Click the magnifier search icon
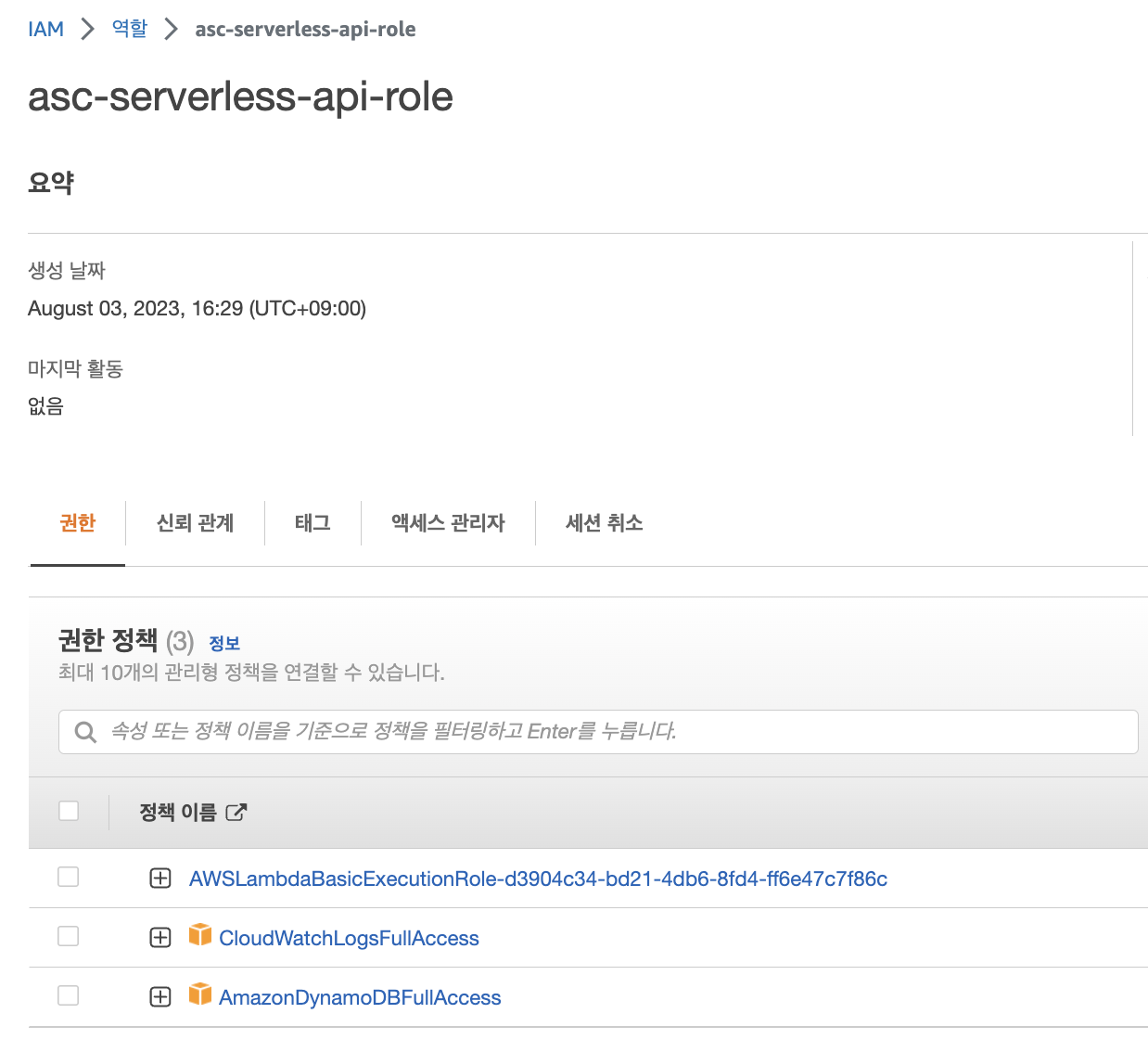1148x1052 pixels. [x=85, y=732]
